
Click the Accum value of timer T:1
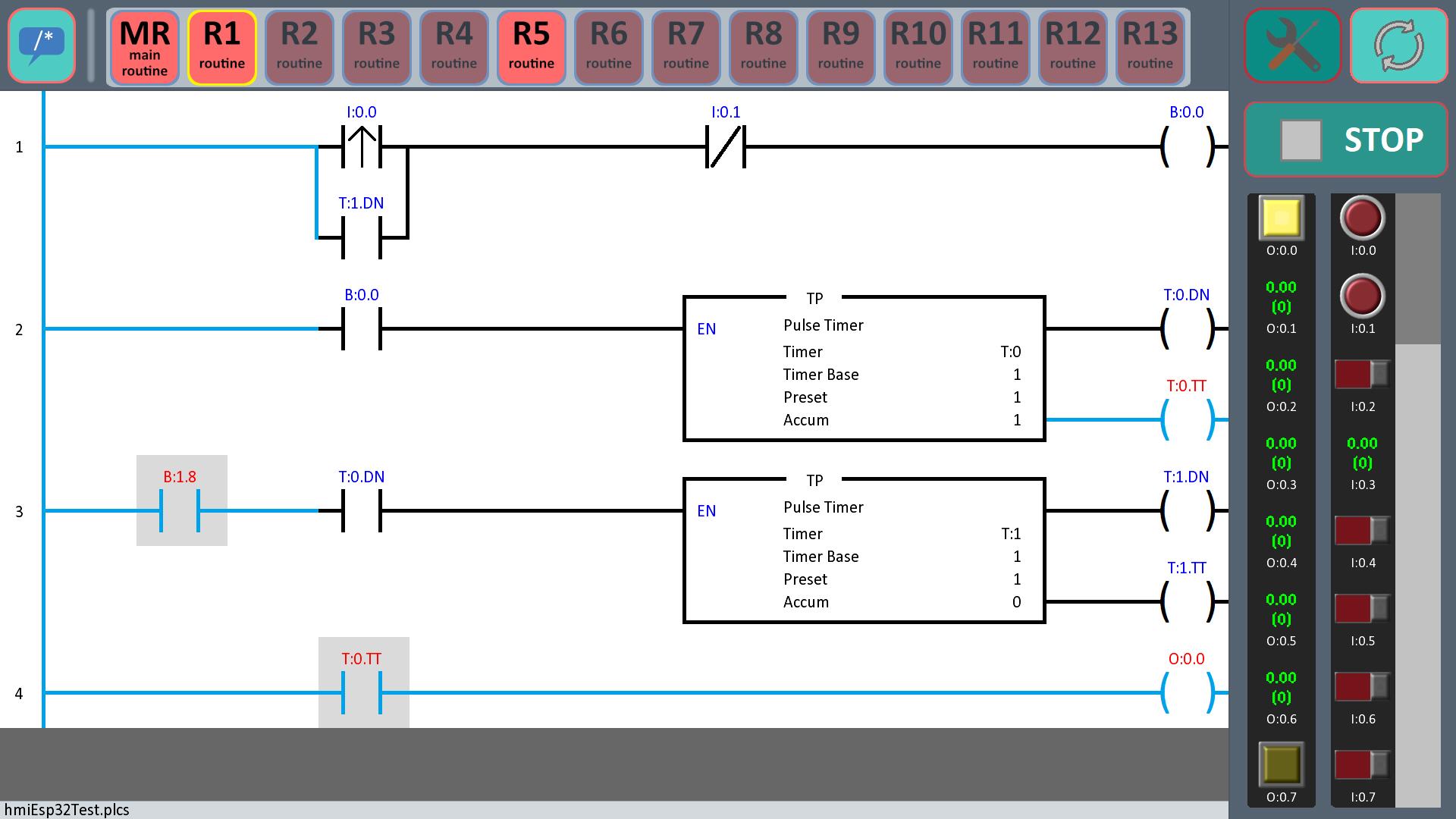point(1016,602)
